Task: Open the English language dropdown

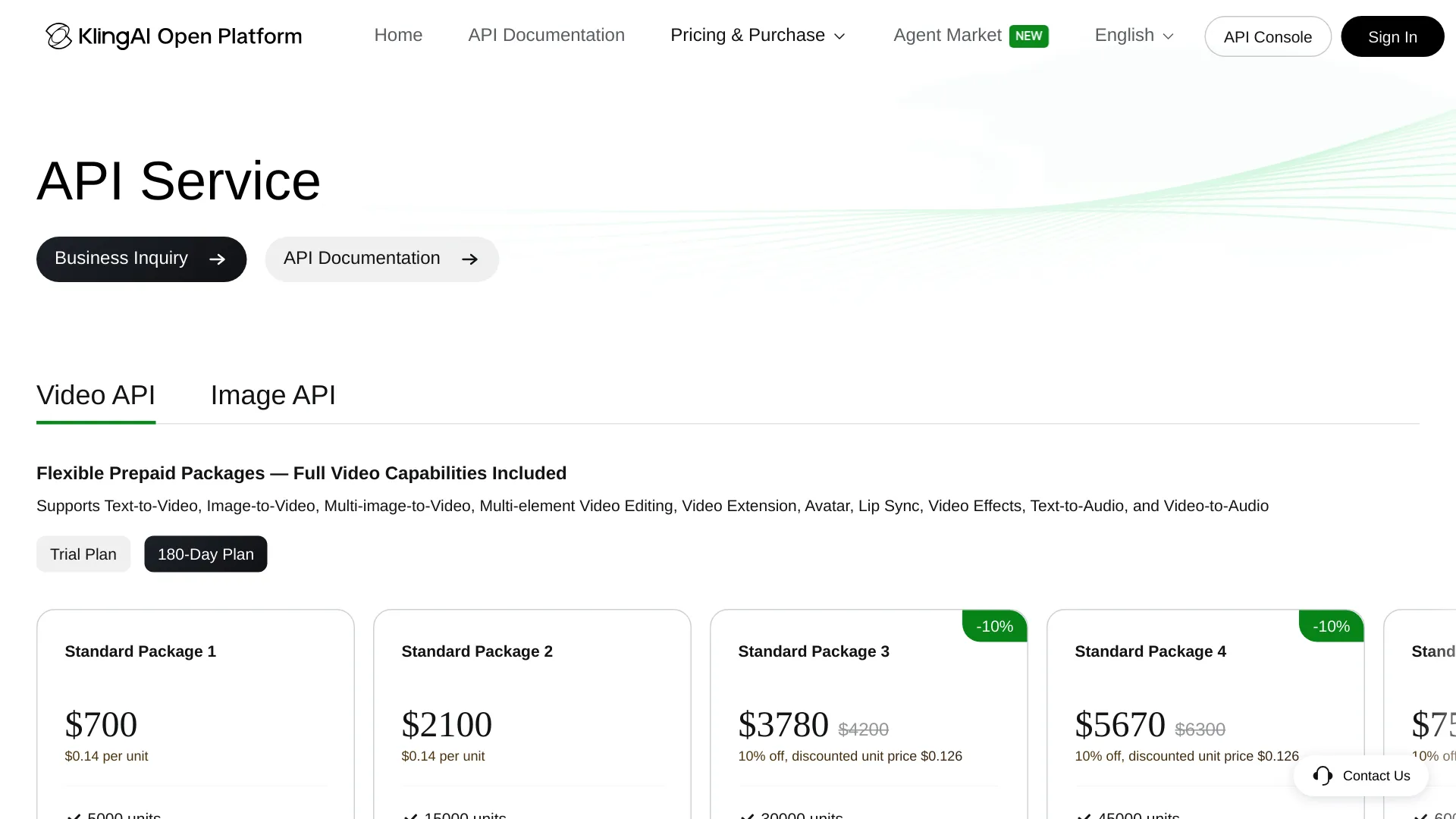Action: click(1134, 36)
